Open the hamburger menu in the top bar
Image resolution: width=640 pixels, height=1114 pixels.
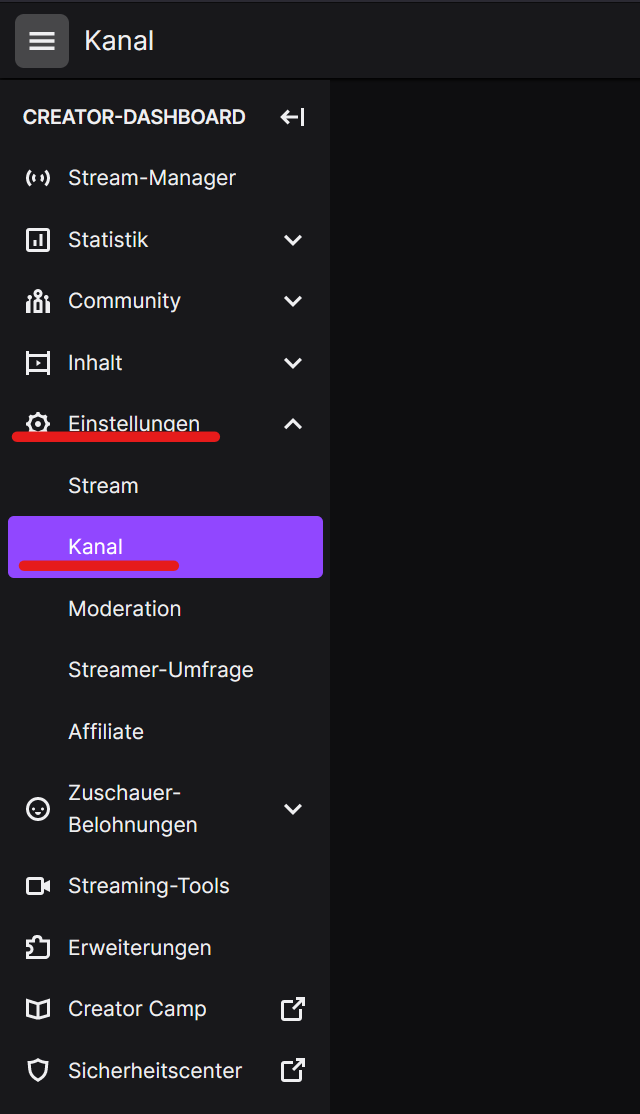41,40
